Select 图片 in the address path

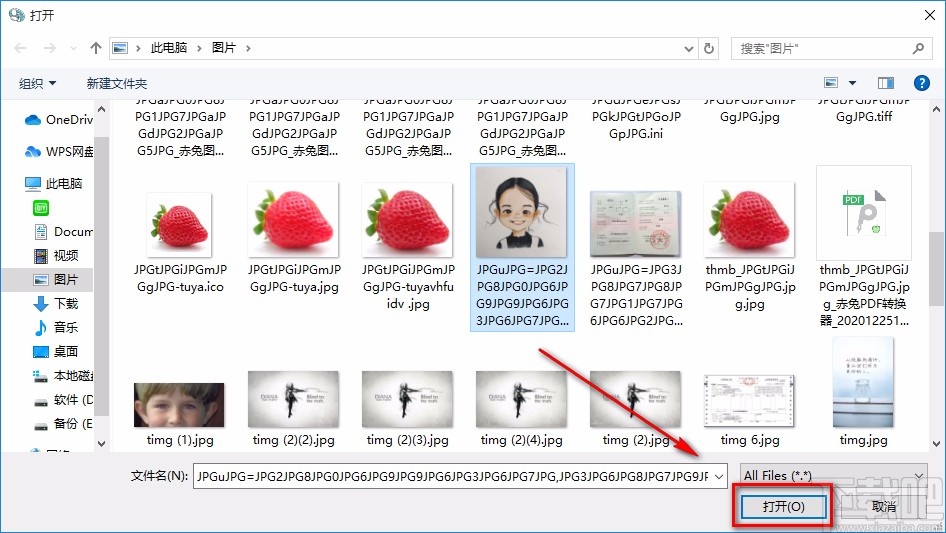tap(223, 48)
